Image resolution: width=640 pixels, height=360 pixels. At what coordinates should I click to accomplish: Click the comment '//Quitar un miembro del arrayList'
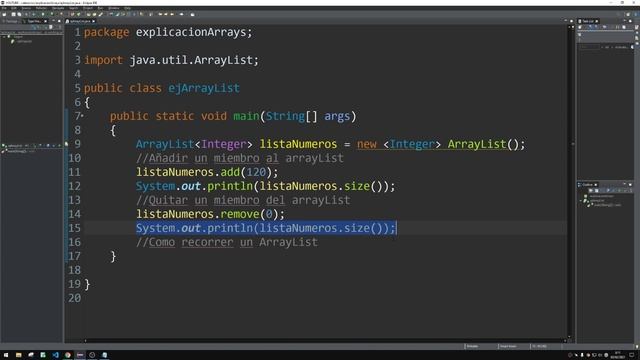click(243, 200)
